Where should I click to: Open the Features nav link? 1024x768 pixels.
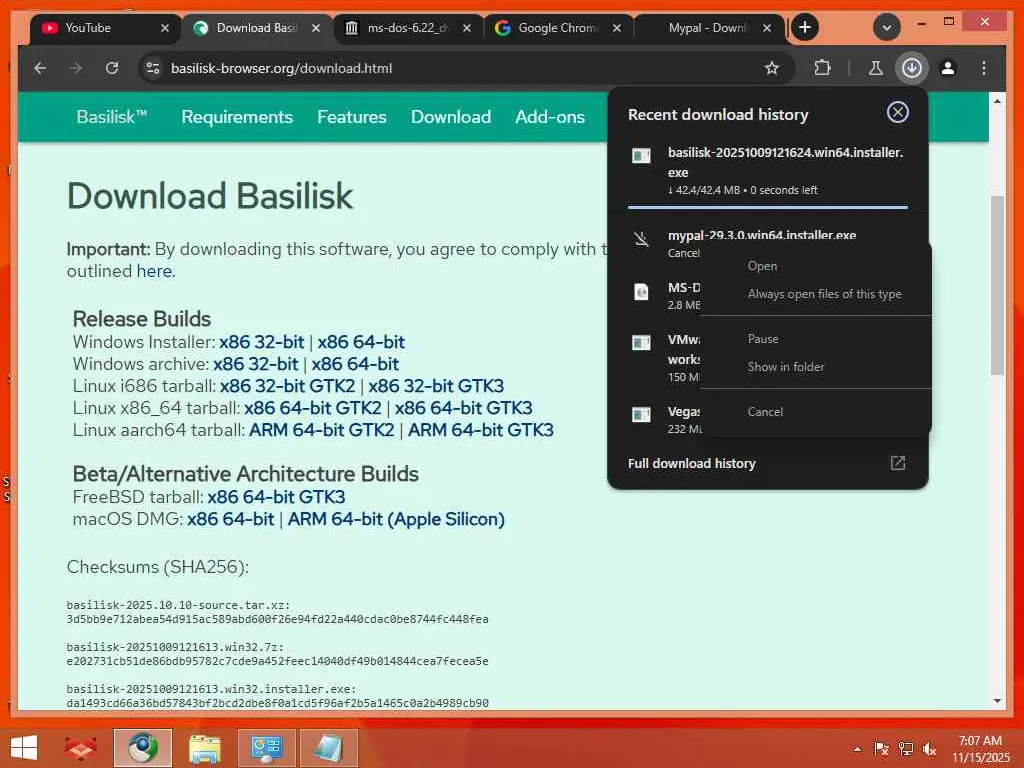point(351,117)
